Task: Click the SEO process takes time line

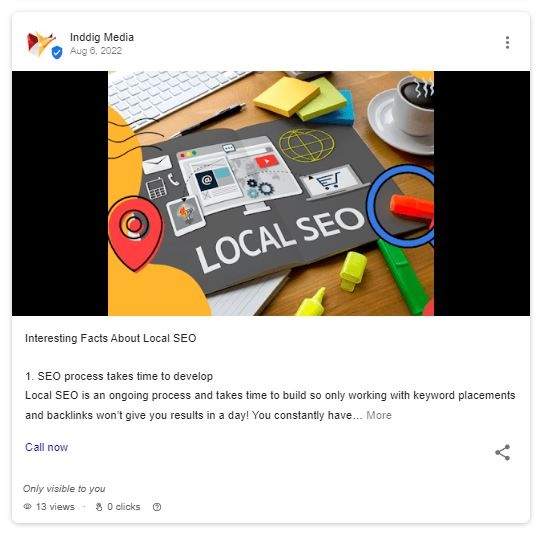Action: click(x=119, y=376)
